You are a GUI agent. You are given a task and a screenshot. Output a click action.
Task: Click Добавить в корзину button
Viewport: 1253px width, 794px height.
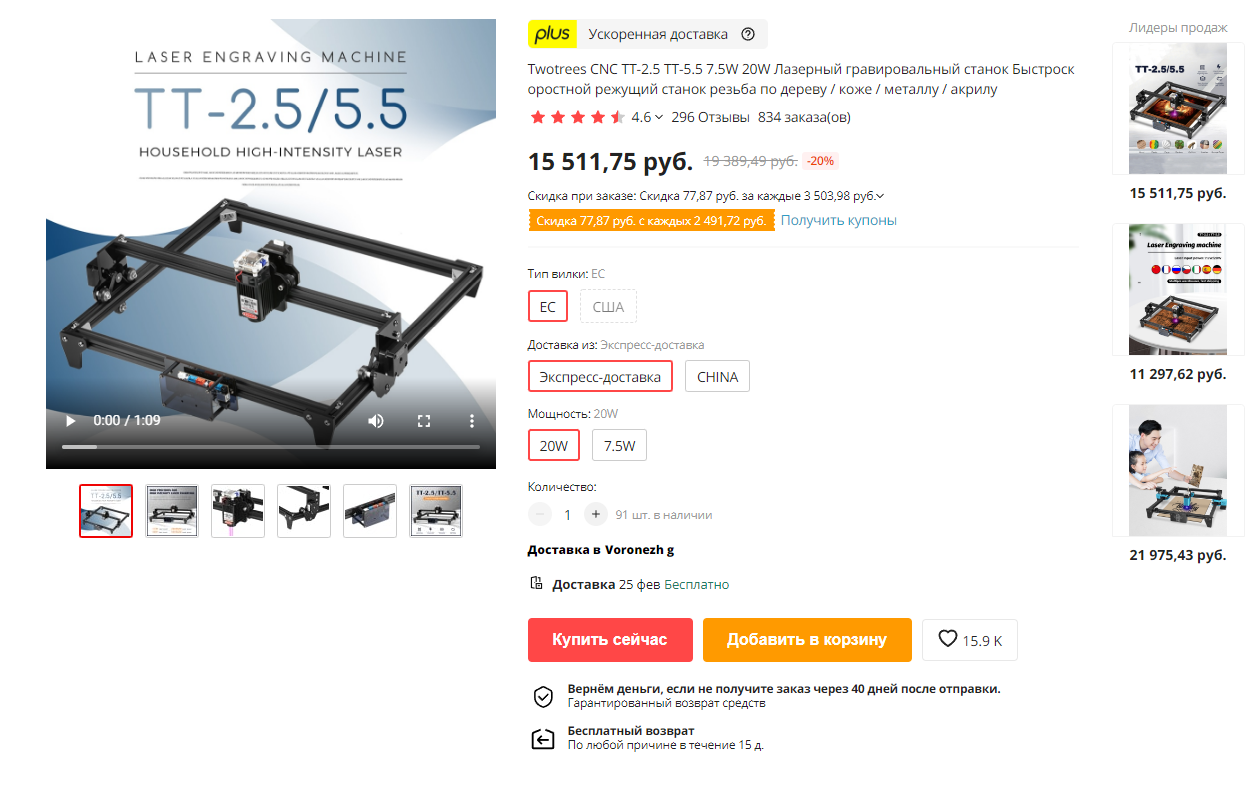pyautogui.click(x=807, y=640)
